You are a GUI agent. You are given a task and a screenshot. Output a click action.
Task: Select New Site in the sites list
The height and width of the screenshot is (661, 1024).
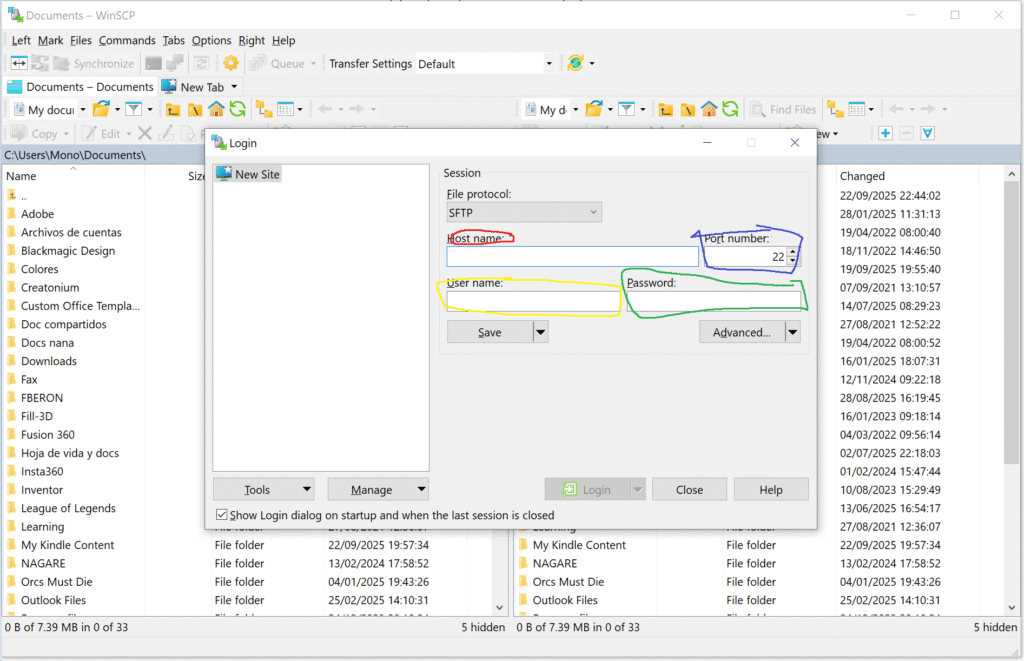[257, 174]
